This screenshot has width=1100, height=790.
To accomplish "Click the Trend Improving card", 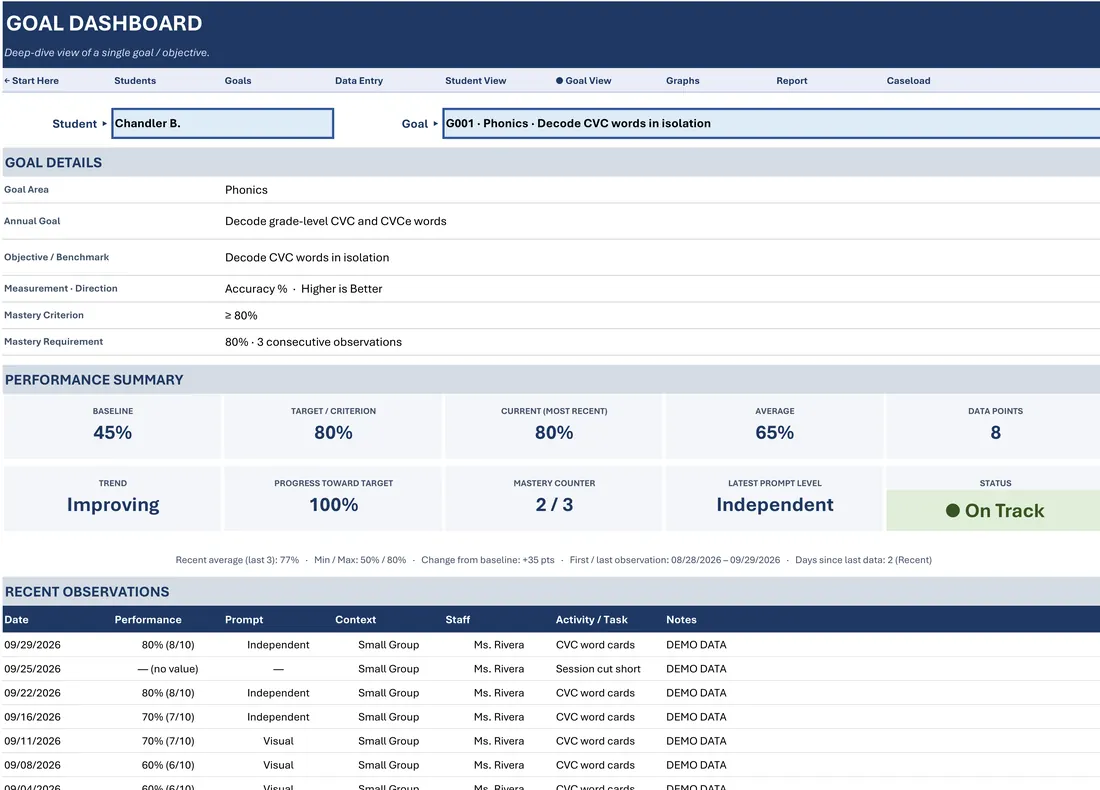I will (112, 499).
